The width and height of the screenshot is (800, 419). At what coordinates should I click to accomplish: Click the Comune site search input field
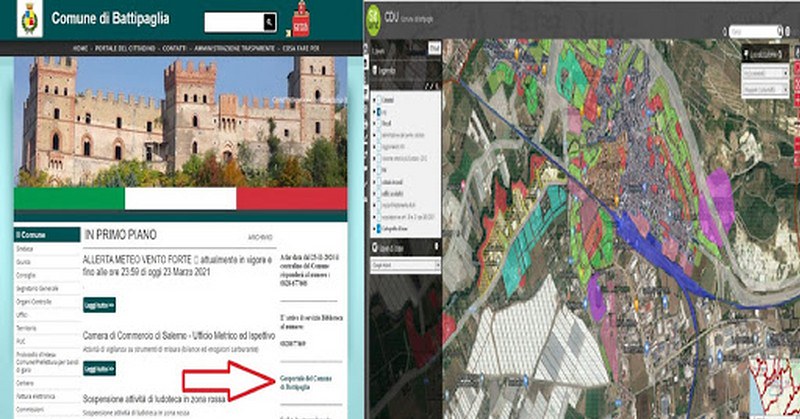pyautogui.click(x=234, y=22)
